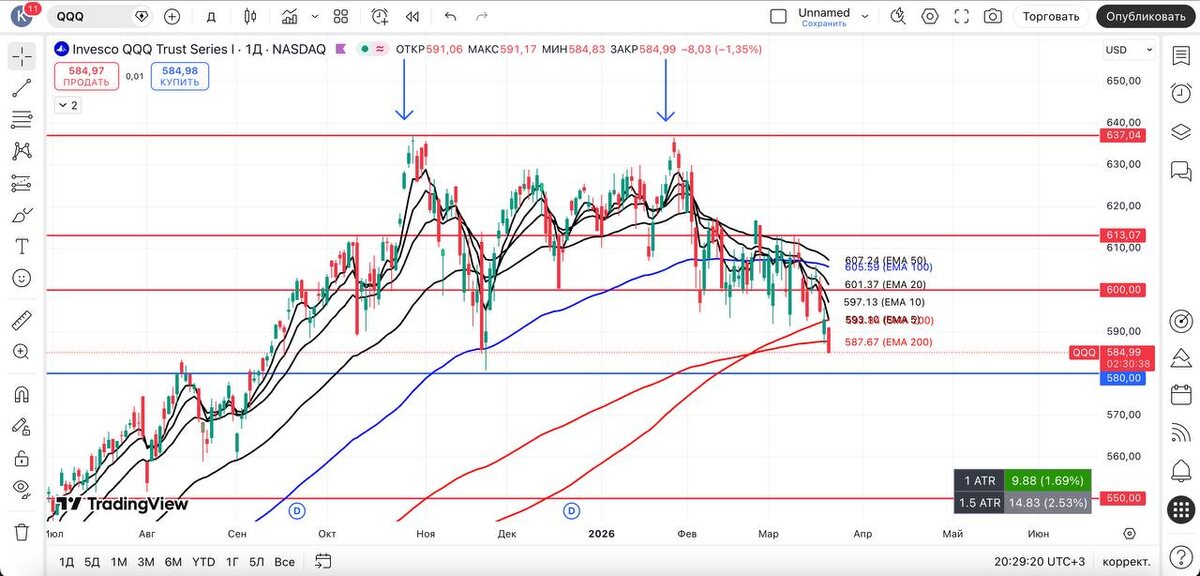Open the Д interval dropdown

coord(211,16)
